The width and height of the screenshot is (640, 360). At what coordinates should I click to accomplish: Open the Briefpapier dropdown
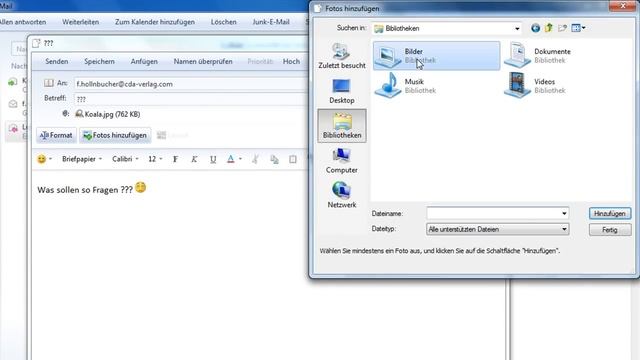82,159
